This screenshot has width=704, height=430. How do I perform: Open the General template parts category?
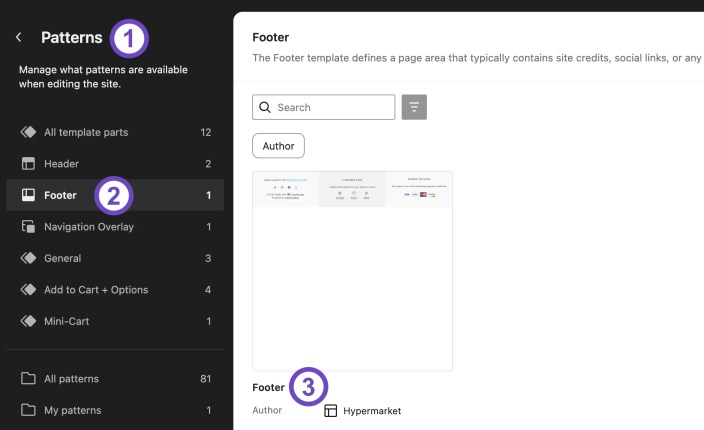tap(115, 258)
